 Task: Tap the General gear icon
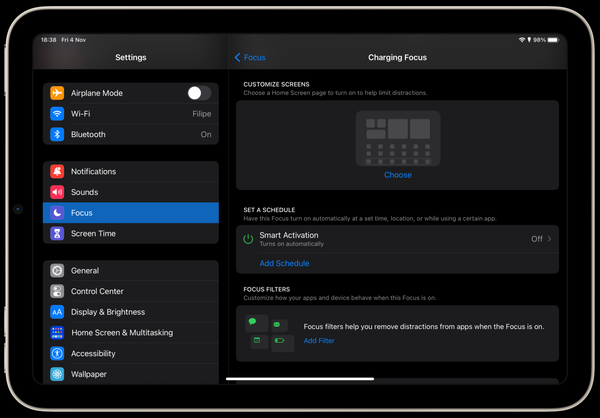57,271
